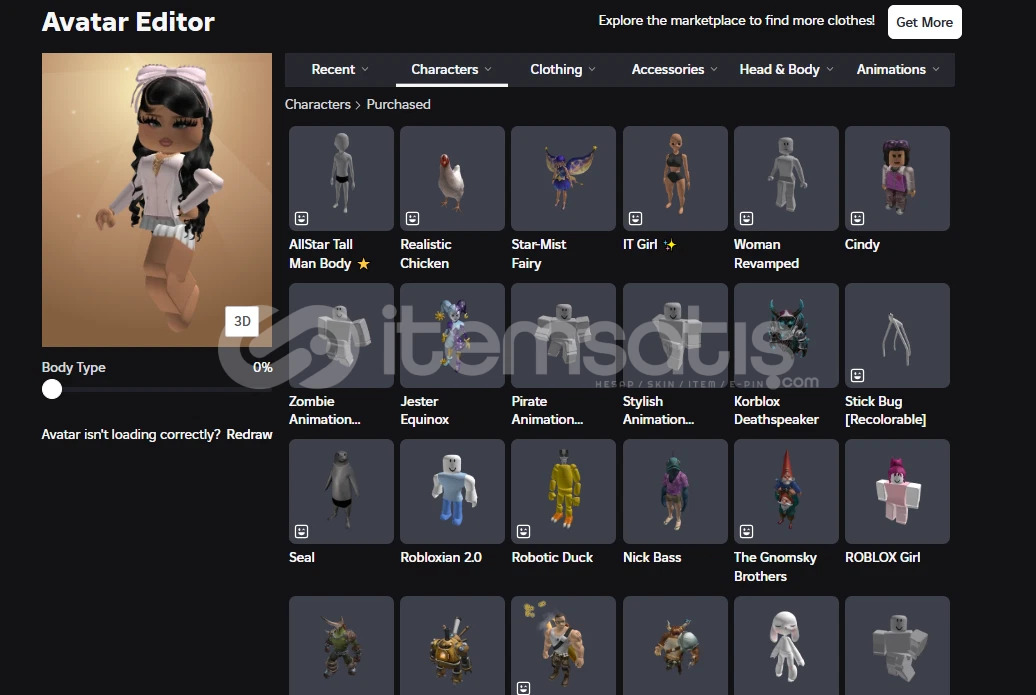
Task: Click the dynamic head icon on Cindy
Action: coord(857,218)
